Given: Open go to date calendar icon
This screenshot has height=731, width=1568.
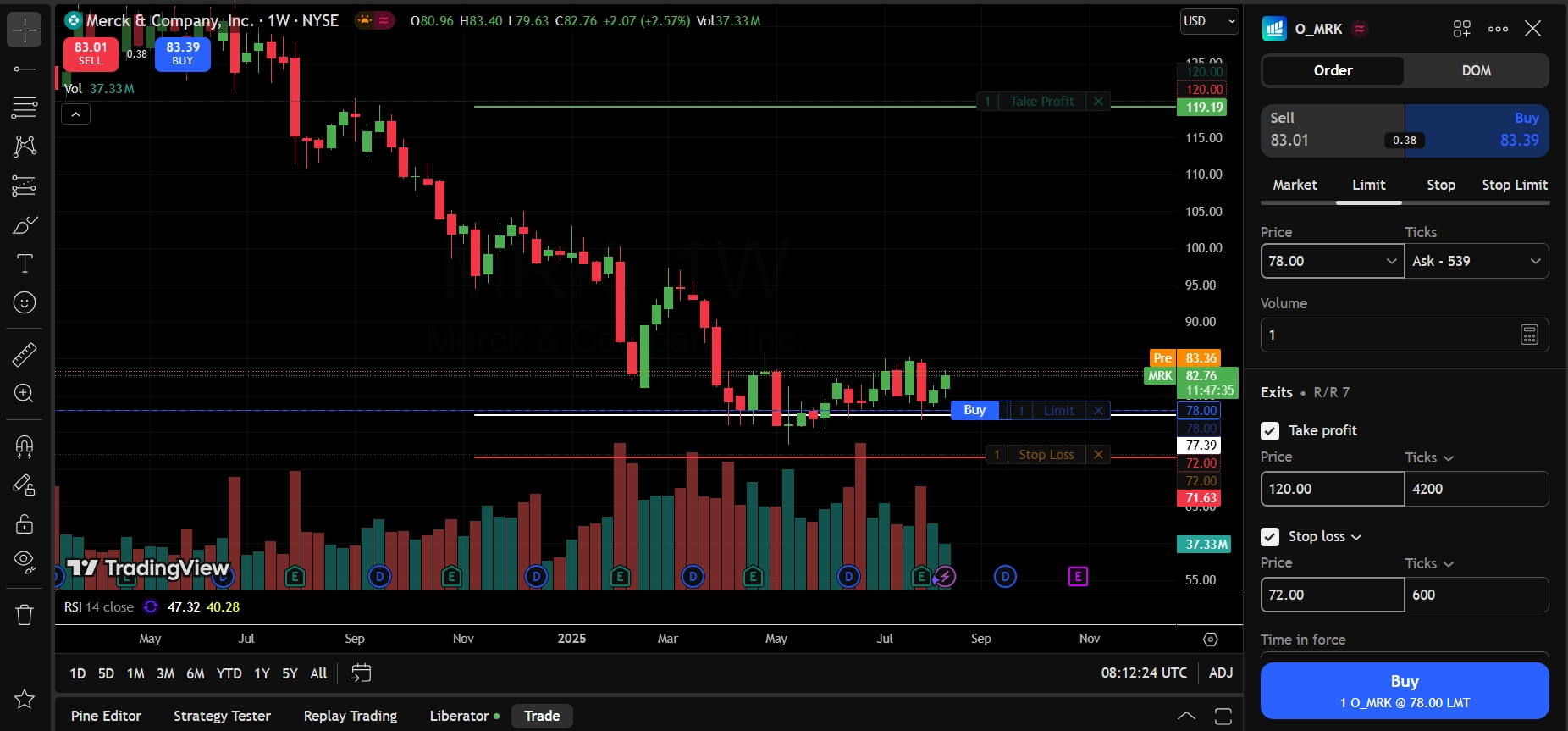Looking at the screenshot, I should pyautogui.click(x=361, y=673).
